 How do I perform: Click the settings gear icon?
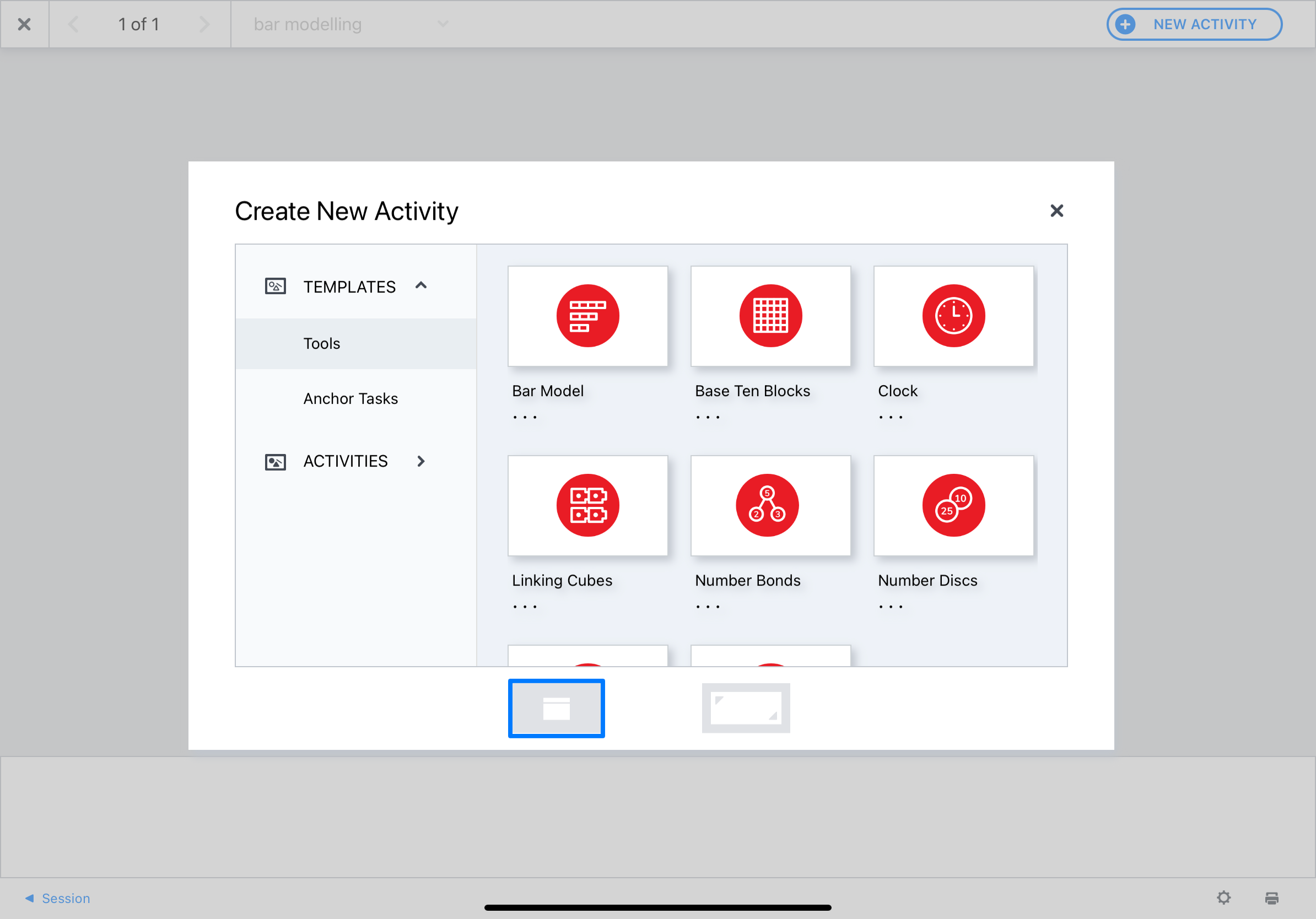coord(1223,898)
